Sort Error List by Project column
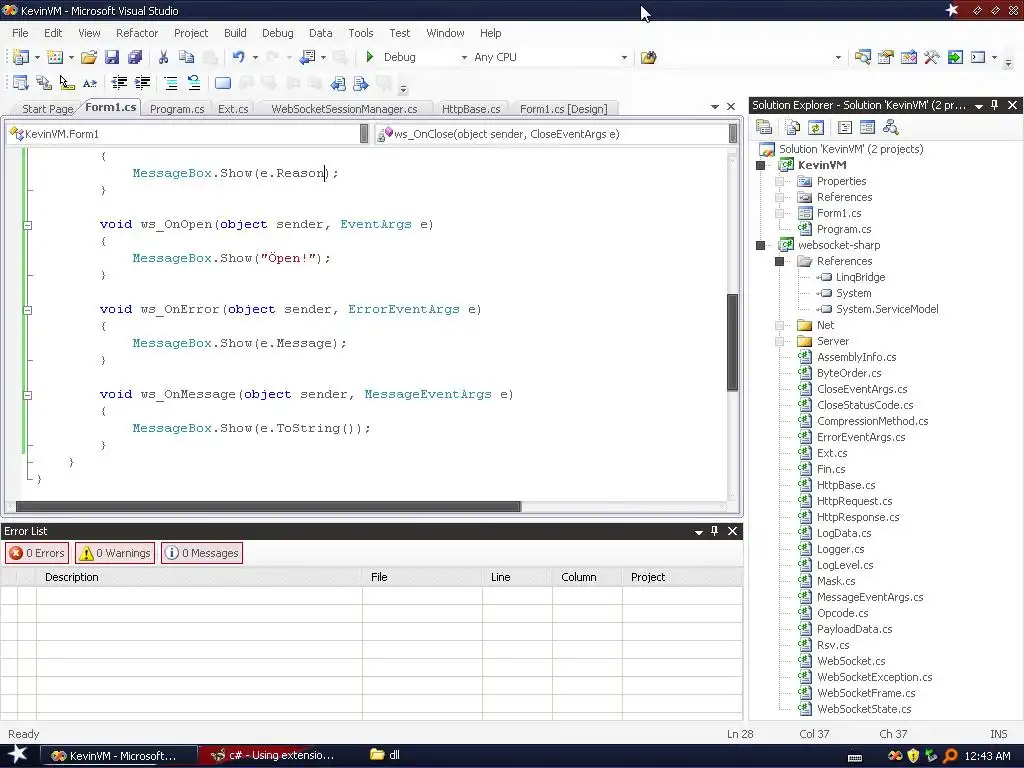This screenshot has width=1024, height=768. (682, 577)
